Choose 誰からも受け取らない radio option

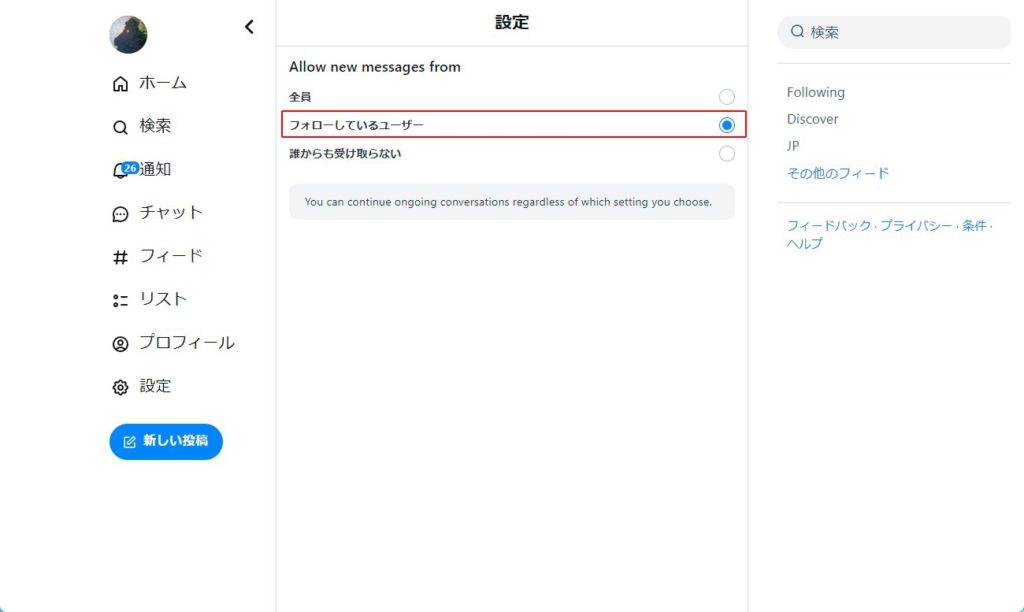727,154
